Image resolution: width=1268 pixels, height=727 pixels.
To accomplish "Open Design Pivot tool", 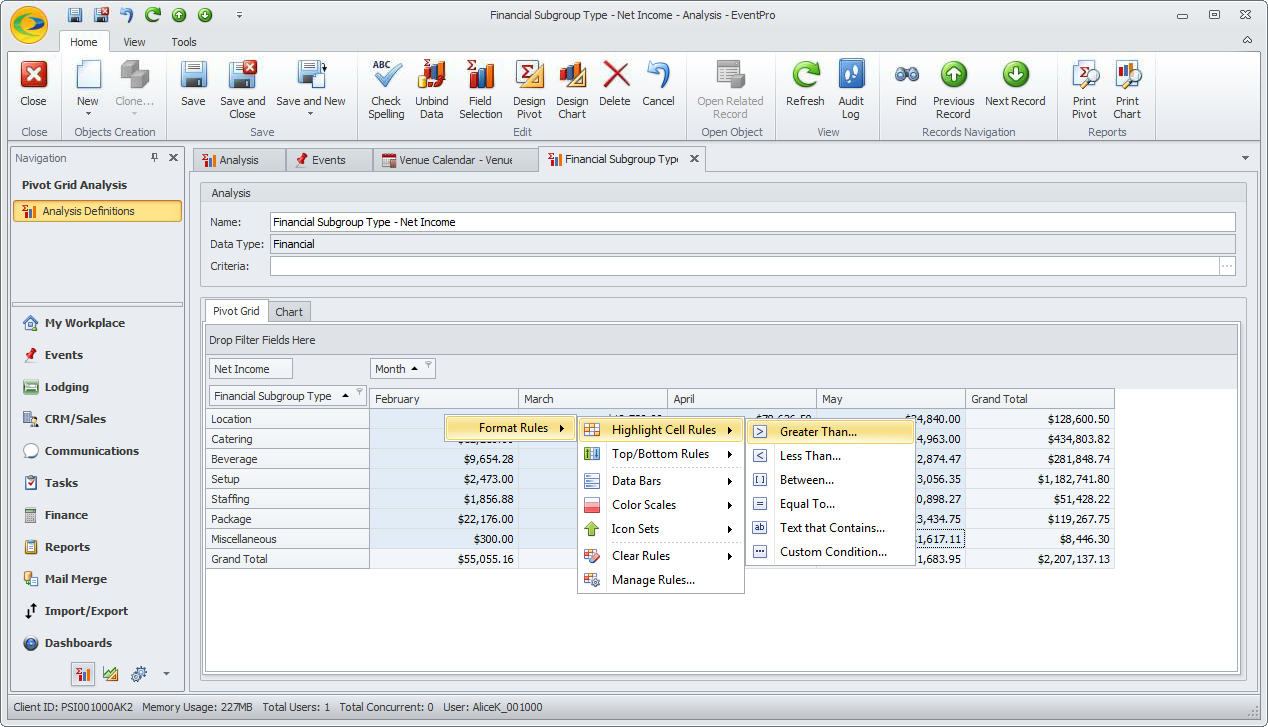I will click(x=529, y=88).
